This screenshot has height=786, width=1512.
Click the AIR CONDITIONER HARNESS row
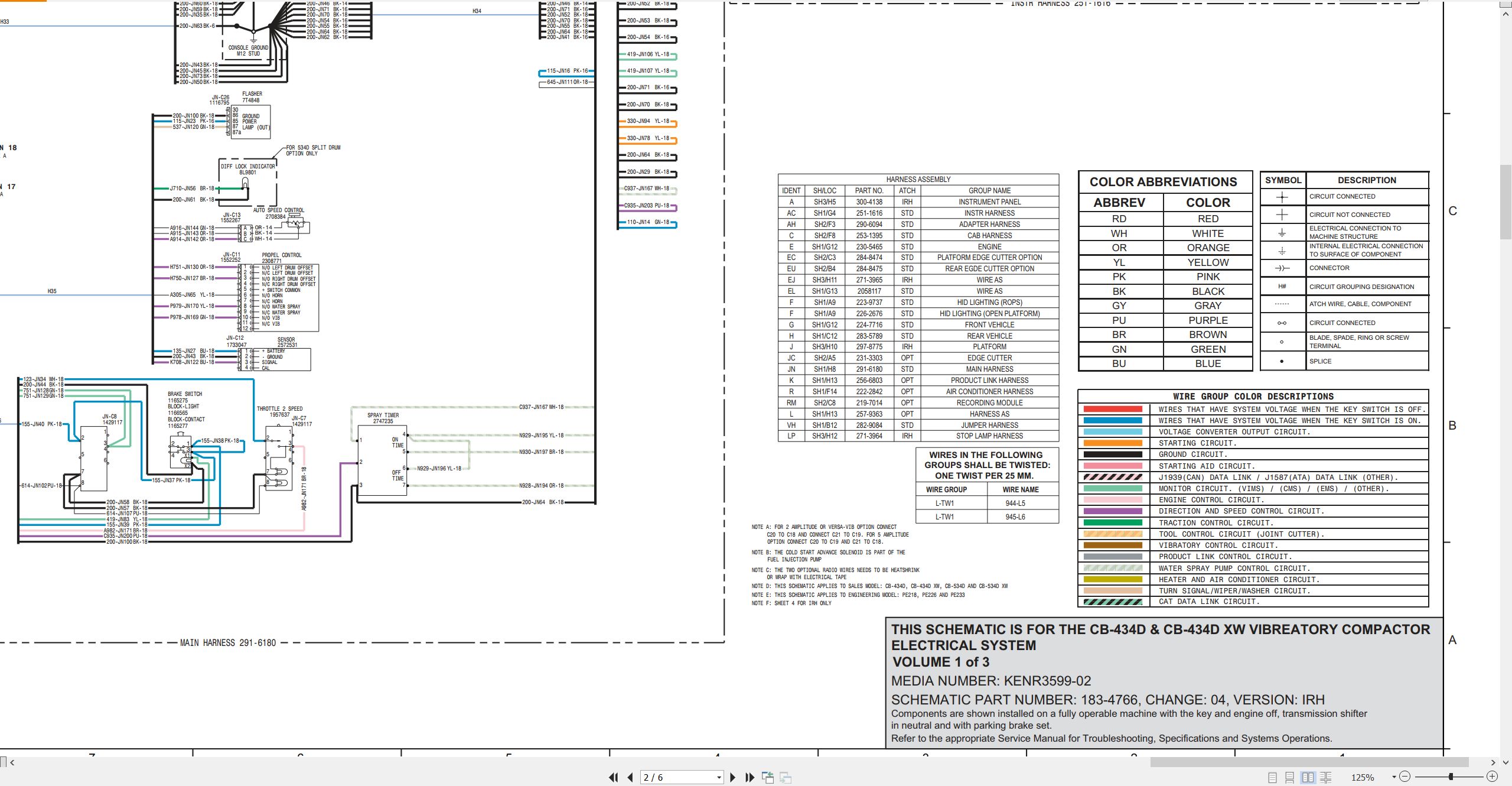(918, 392)
